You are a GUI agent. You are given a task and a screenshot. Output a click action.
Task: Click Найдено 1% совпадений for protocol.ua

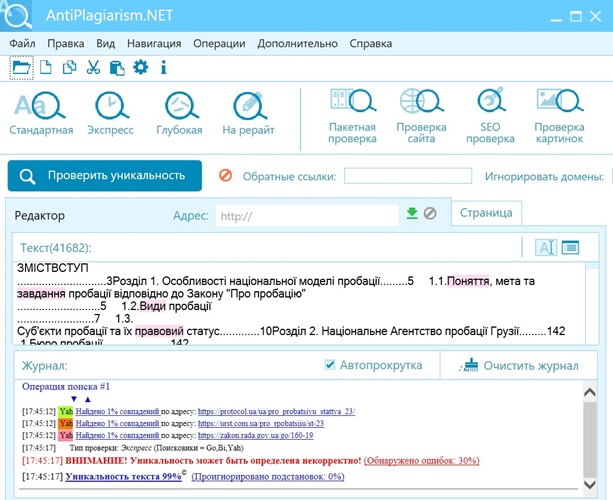pos(118,411)
